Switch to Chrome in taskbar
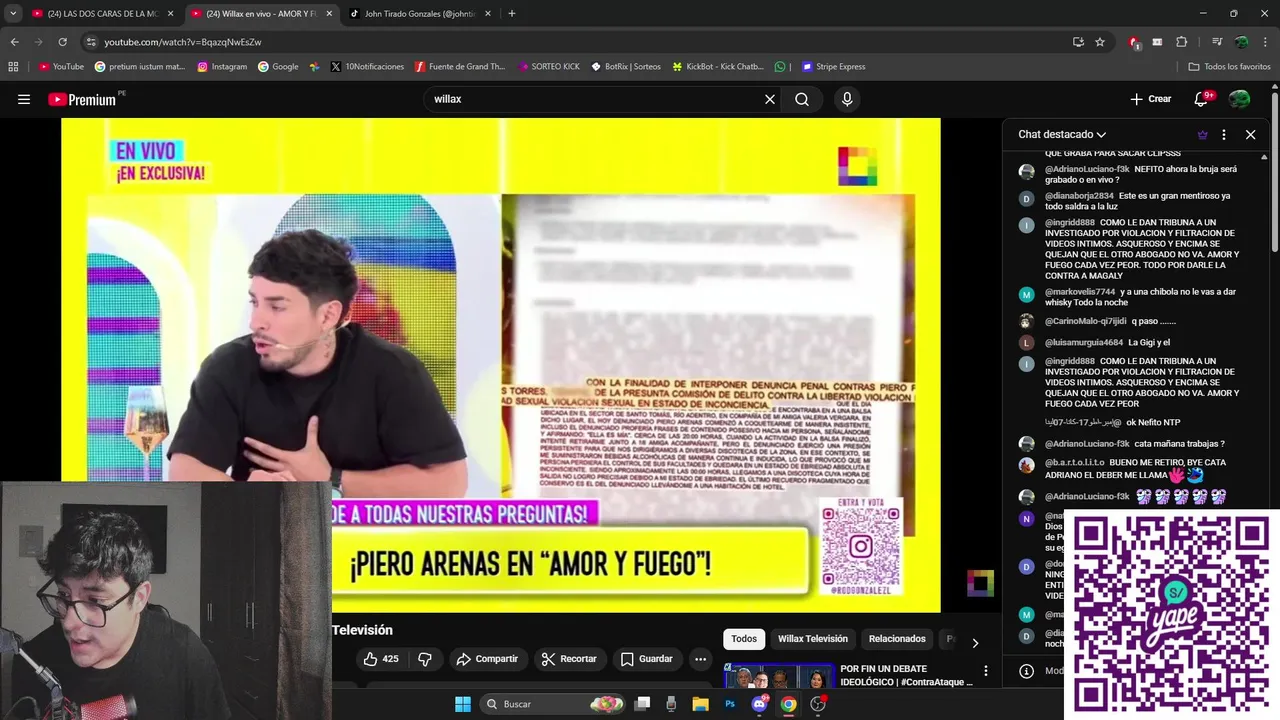Screen dimensions: 1280x720 [788, 704]
